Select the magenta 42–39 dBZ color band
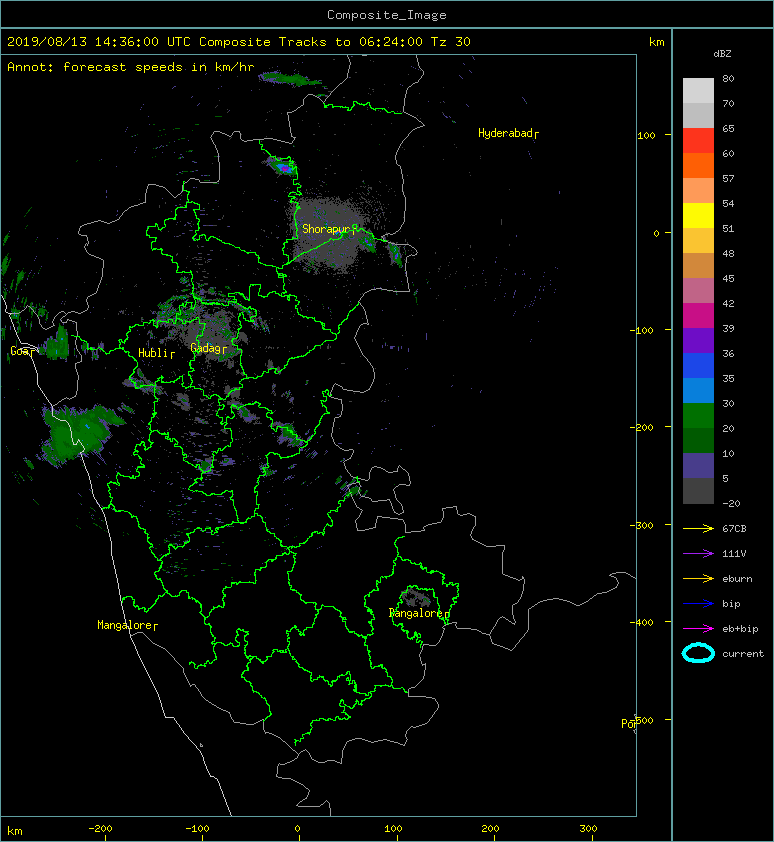Screen dimensions: 774x842 pos(698,316)
